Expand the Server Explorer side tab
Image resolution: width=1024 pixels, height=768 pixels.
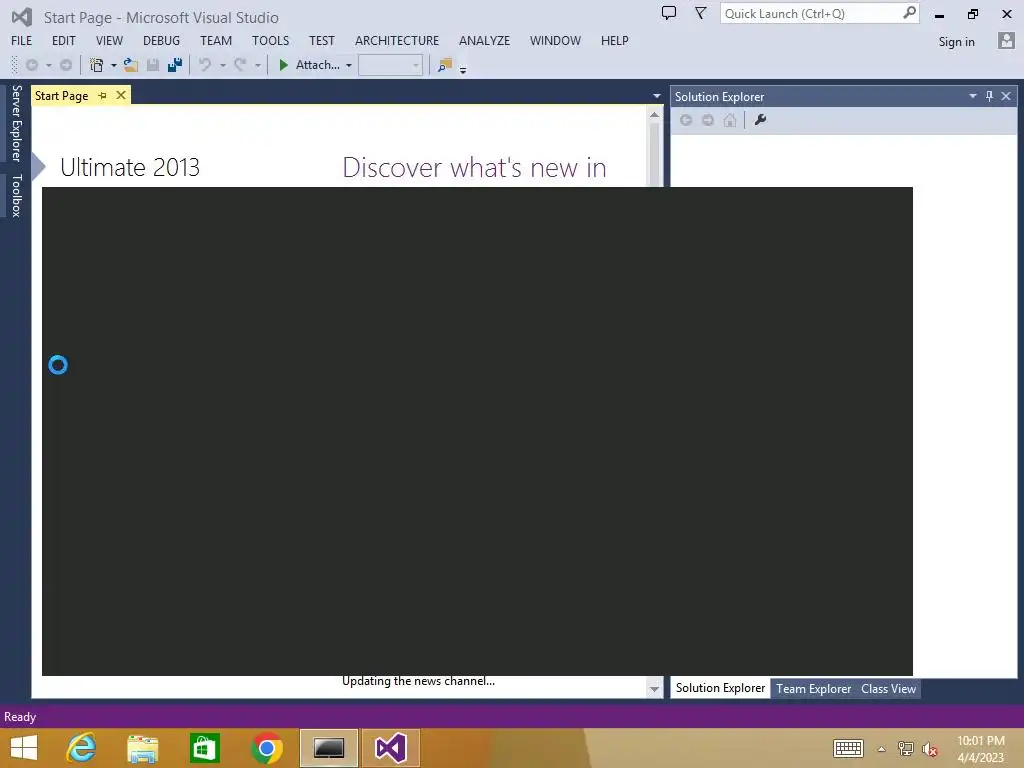point(16,123)
